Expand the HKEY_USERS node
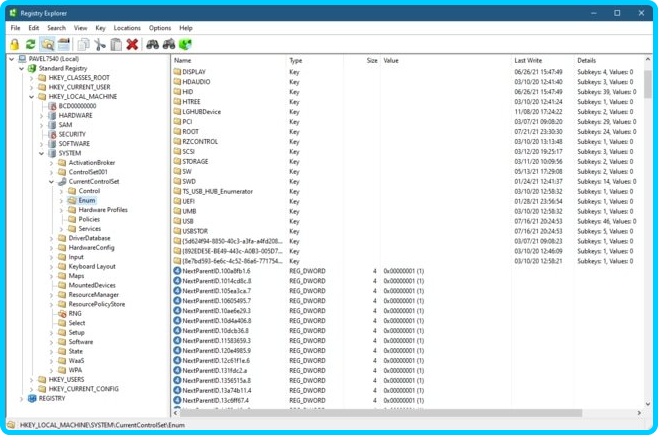The width and height of the screenshot is (658, 435). pos(31,380)
